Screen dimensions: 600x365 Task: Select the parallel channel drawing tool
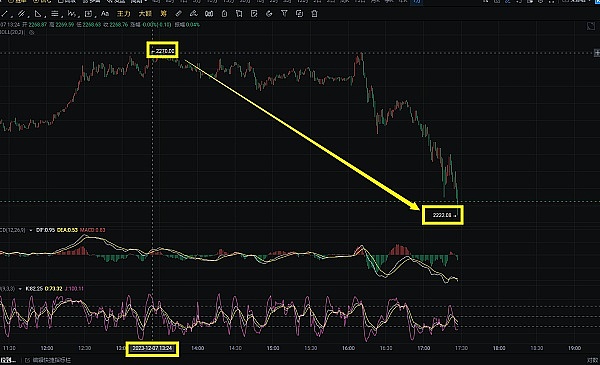21,14
